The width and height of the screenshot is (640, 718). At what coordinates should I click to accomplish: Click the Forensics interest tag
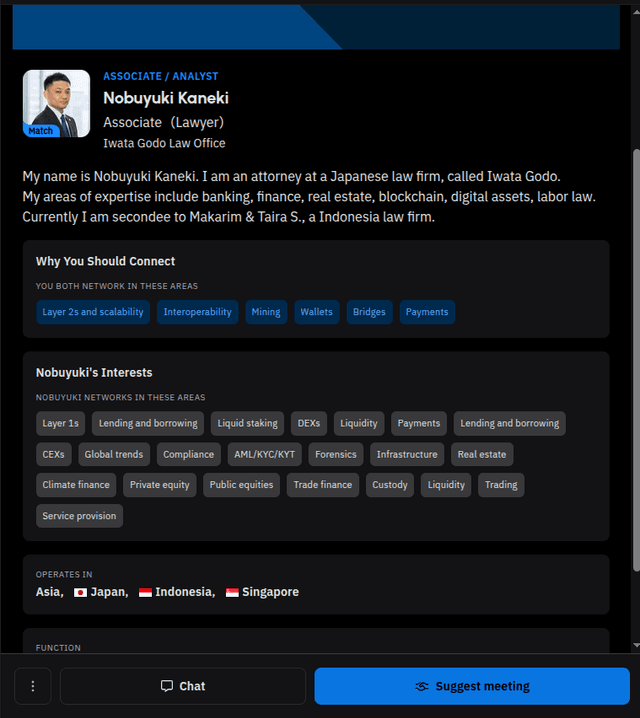tap(336, 454)
